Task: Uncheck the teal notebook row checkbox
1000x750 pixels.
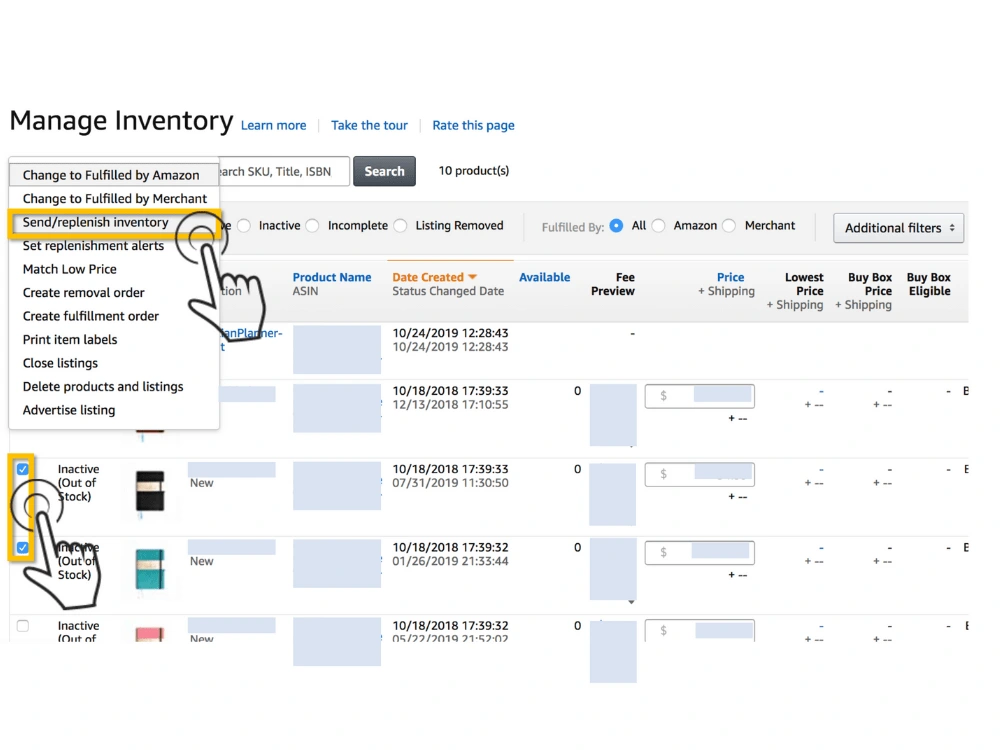Action: [23, 548]
